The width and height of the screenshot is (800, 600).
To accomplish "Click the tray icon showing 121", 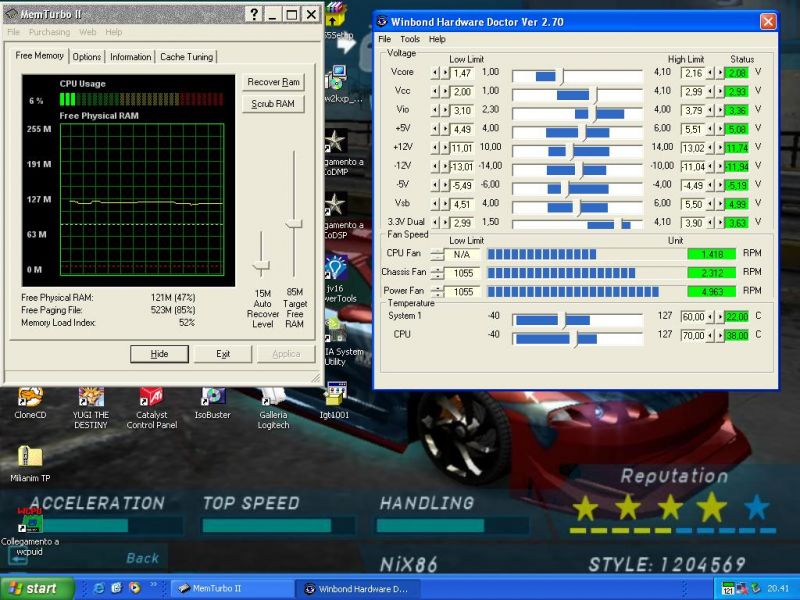I will point(728,588).
